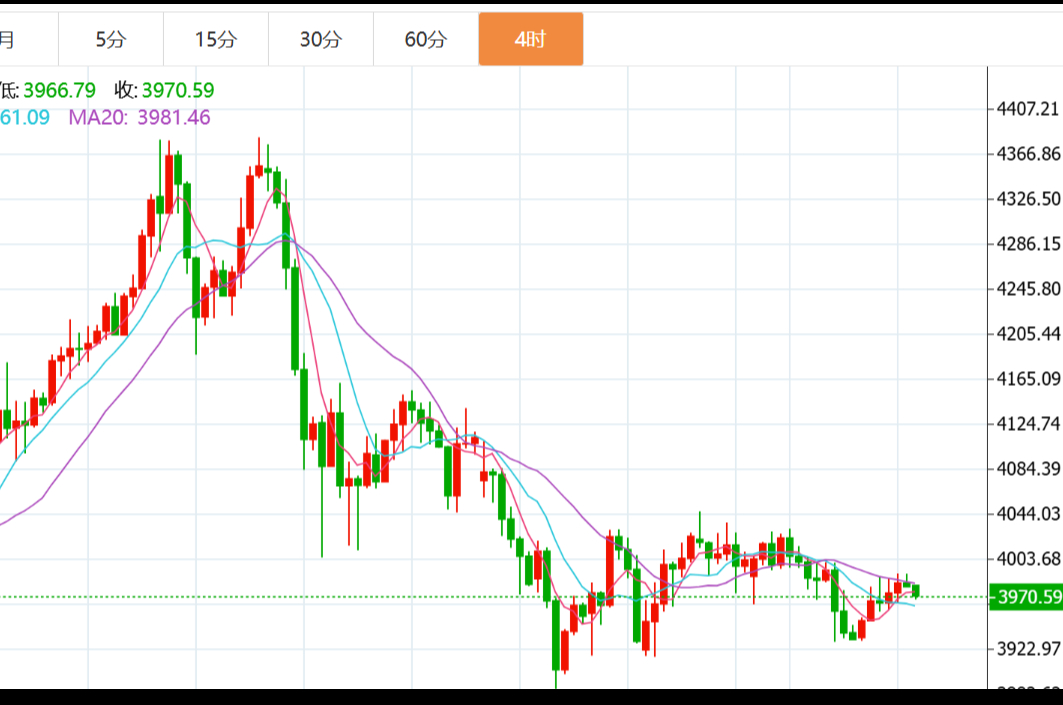
Task: Click the purple MA20 indicator label
Action: point(98,117)
